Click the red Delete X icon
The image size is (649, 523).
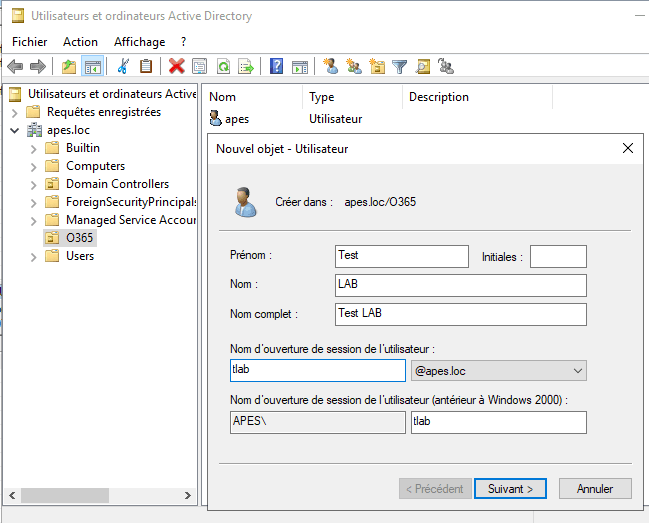coord(177,67)
